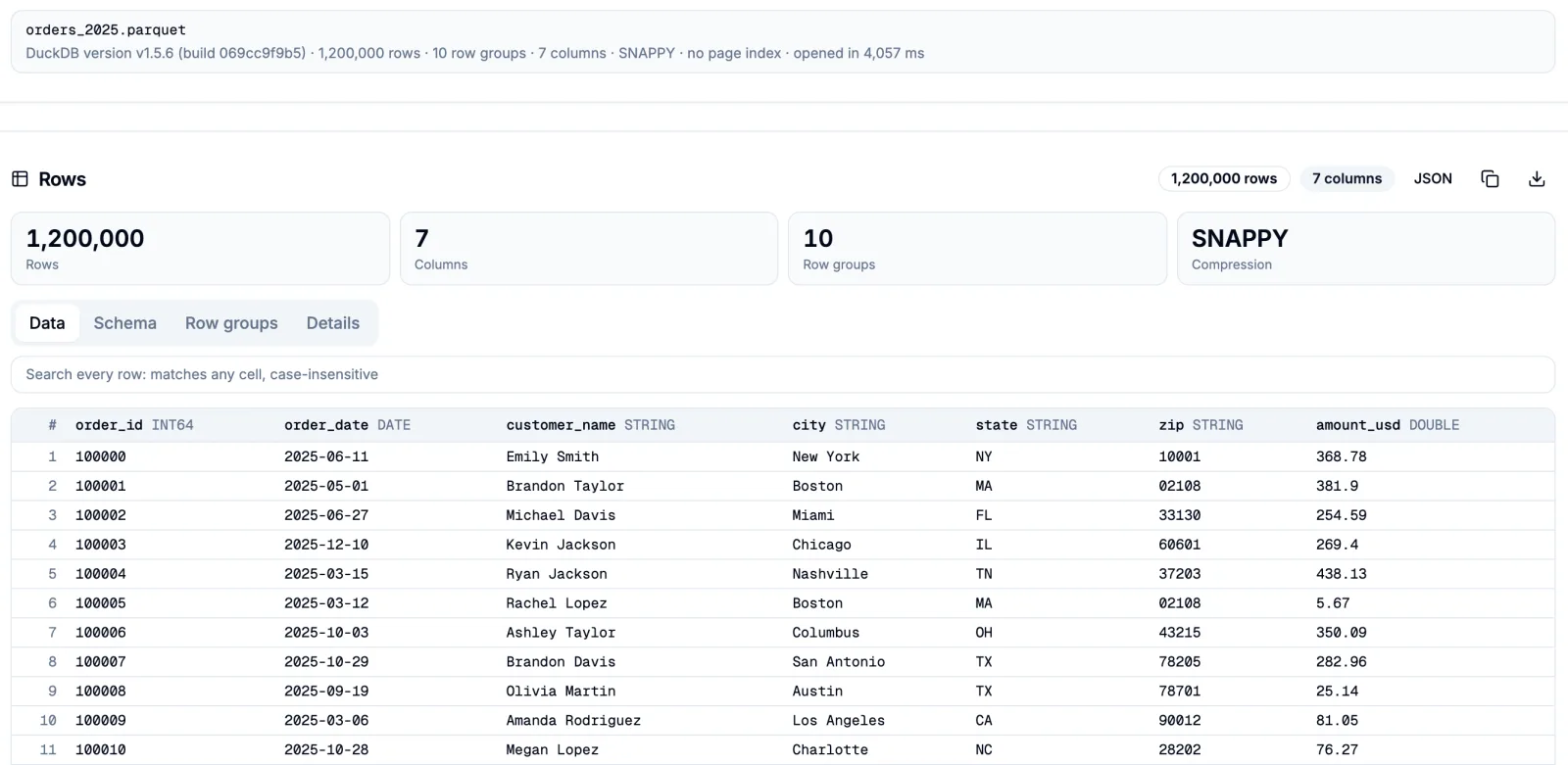This screenshot has width=1568, height=765.
Task: Click the copy to clipboard icon
Action: pos(1490,178)
